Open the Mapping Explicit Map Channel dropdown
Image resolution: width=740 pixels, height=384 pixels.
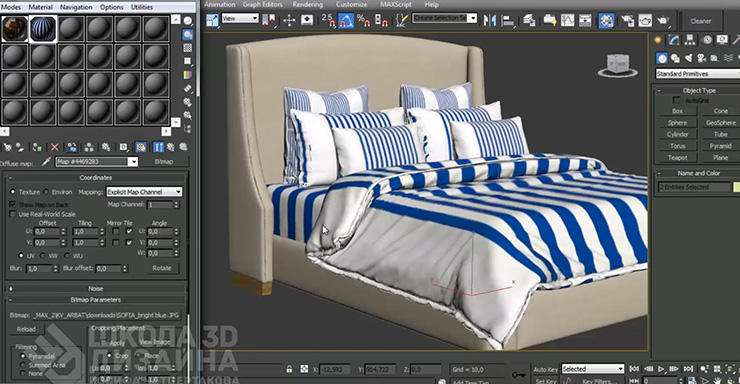[x=144, y=192]
